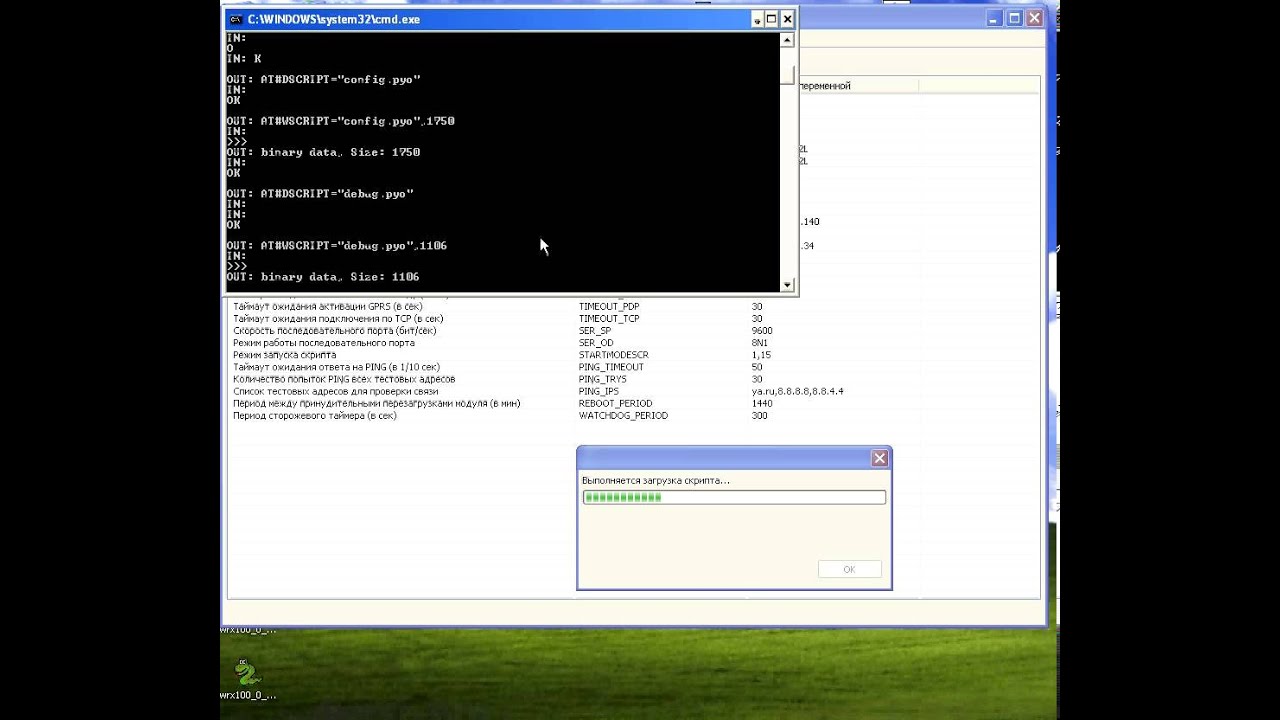Click the value 1440 for REBOOT_PERIOD
Screen dimensions: 1280x720
point(762,403)
